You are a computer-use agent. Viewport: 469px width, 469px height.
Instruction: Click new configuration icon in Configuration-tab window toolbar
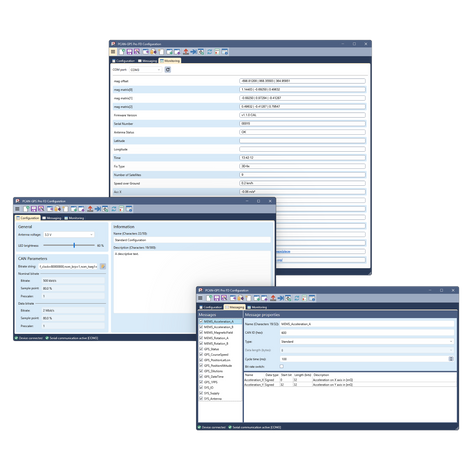[26, 209]
